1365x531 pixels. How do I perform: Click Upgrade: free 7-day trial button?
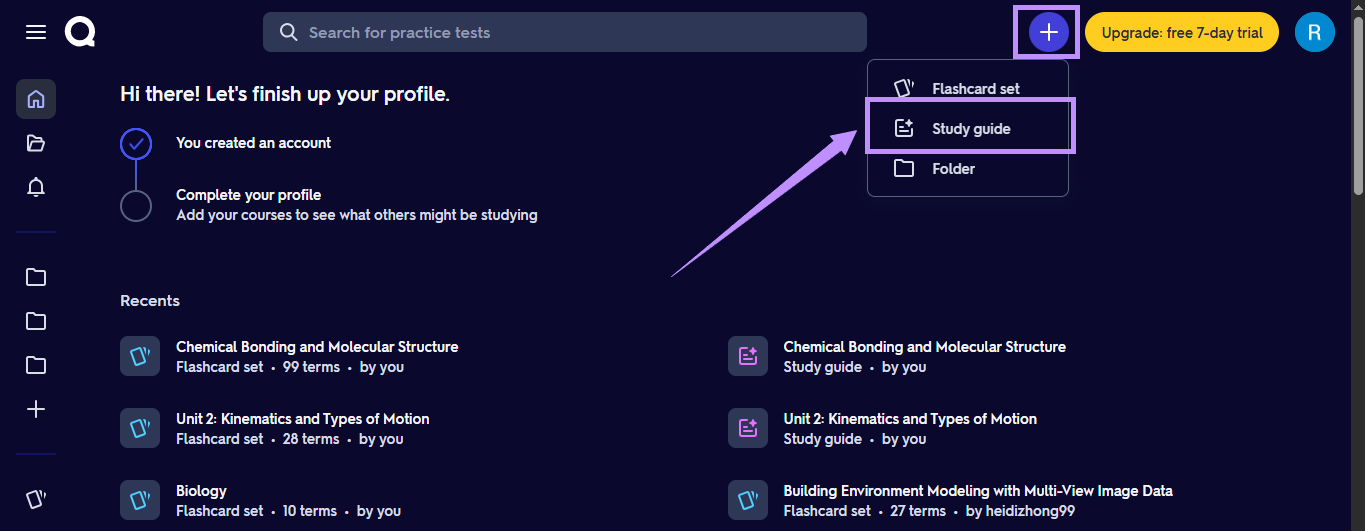(x=1182, y=32)
